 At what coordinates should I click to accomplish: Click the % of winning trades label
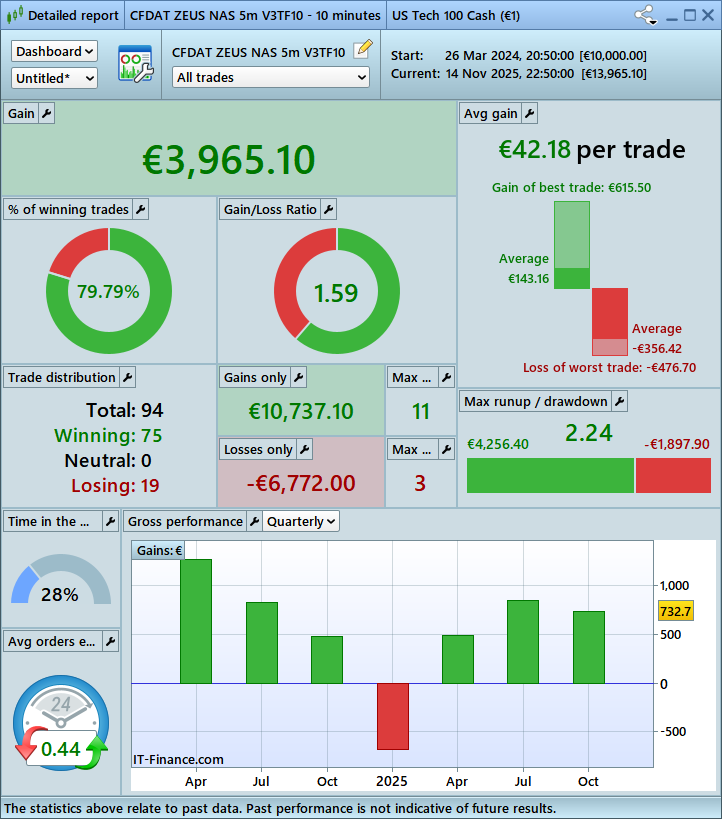pyautogui.click(x=68, y=209)
